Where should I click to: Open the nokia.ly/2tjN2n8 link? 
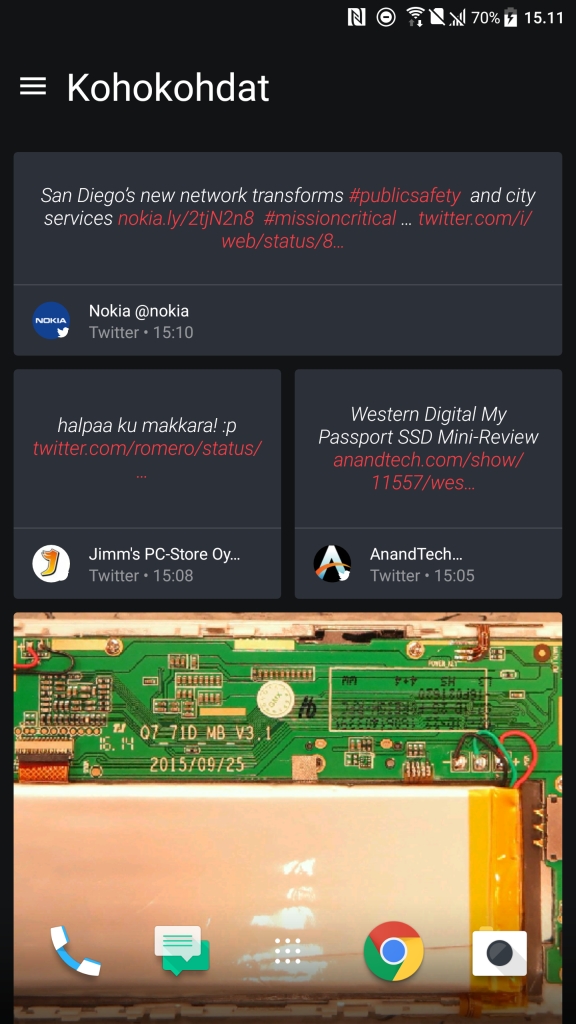(185, 218)
